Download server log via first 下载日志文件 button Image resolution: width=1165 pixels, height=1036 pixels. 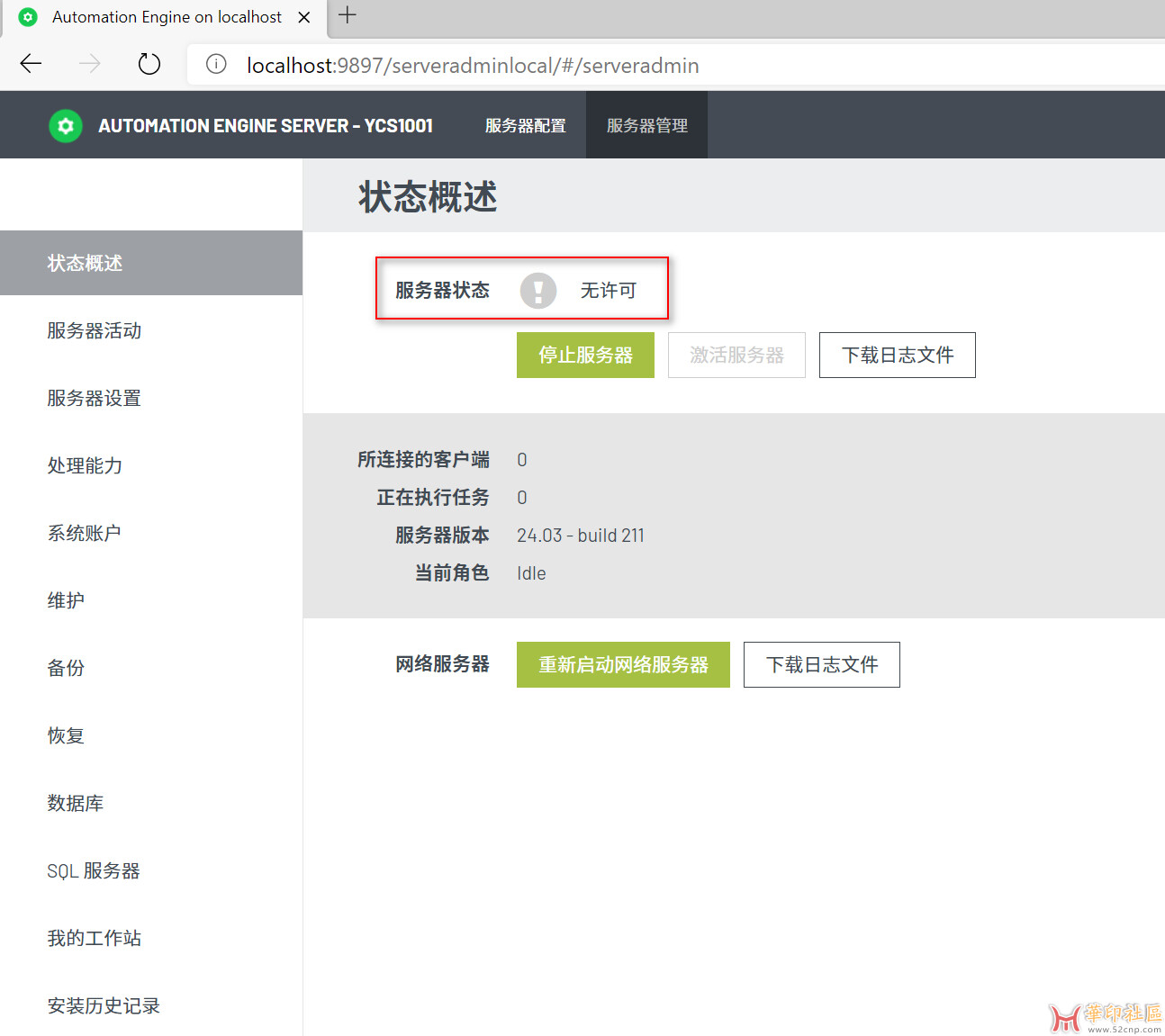(x=897, y=356)
